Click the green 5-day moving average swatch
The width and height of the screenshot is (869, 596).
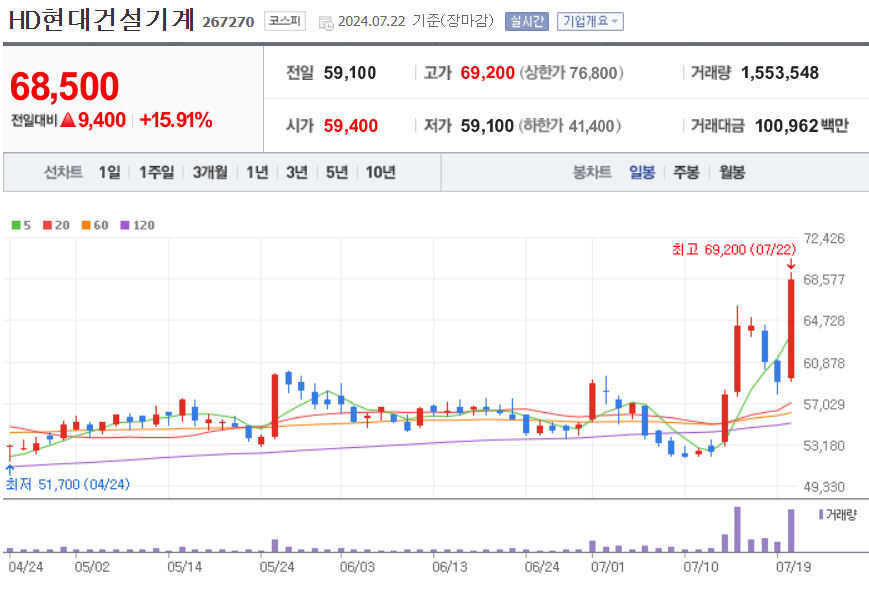pyautogui.click(x=16, y=225)
